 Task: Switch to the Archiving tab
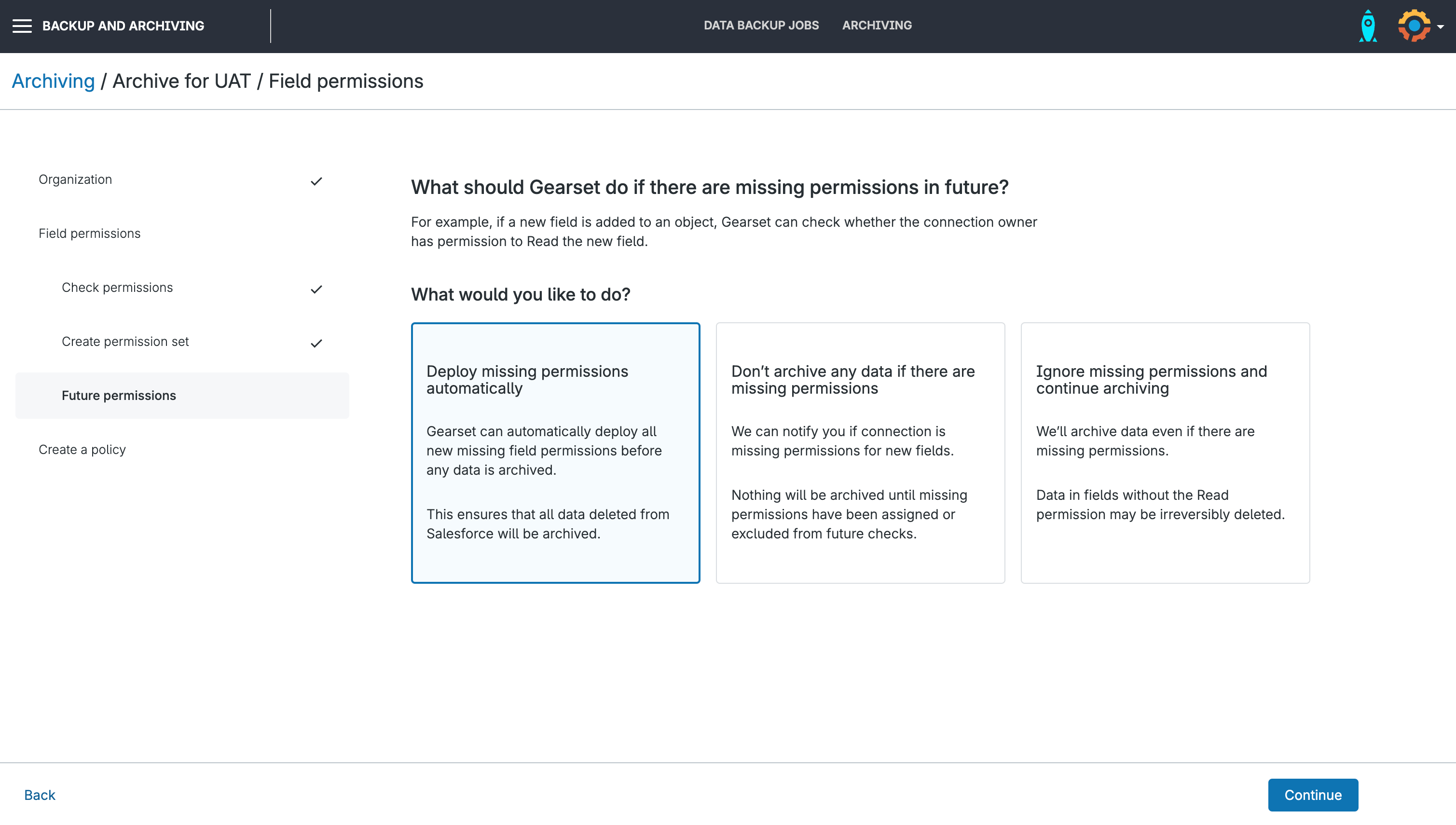(x=877, y=26)
